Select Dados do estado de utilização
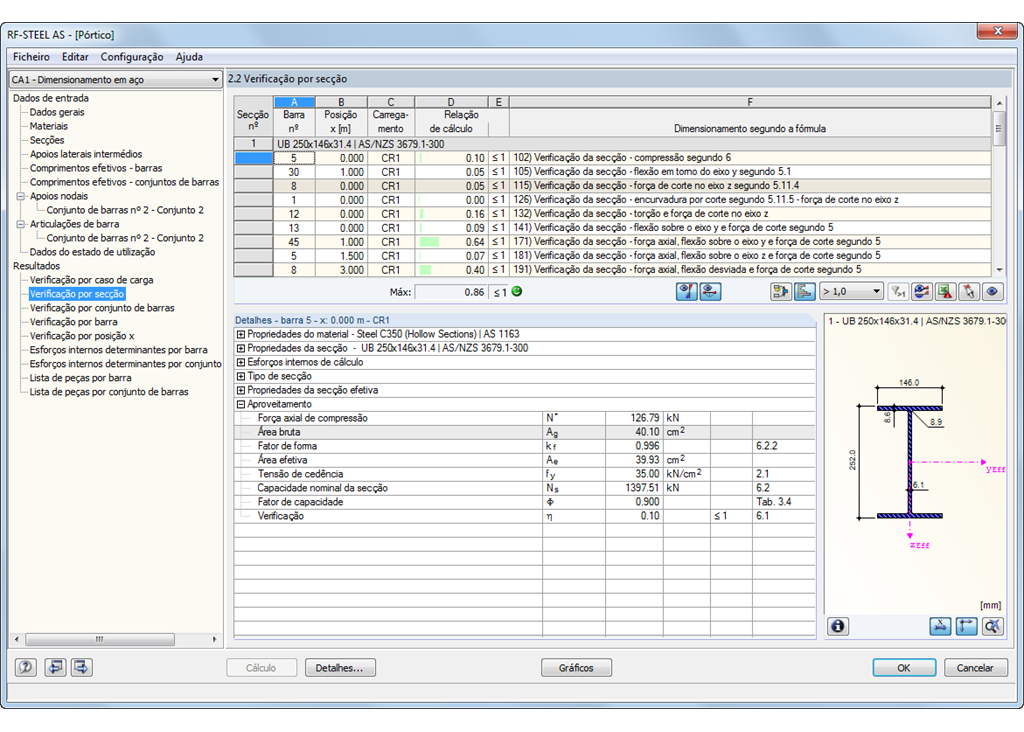 point(92,252)
